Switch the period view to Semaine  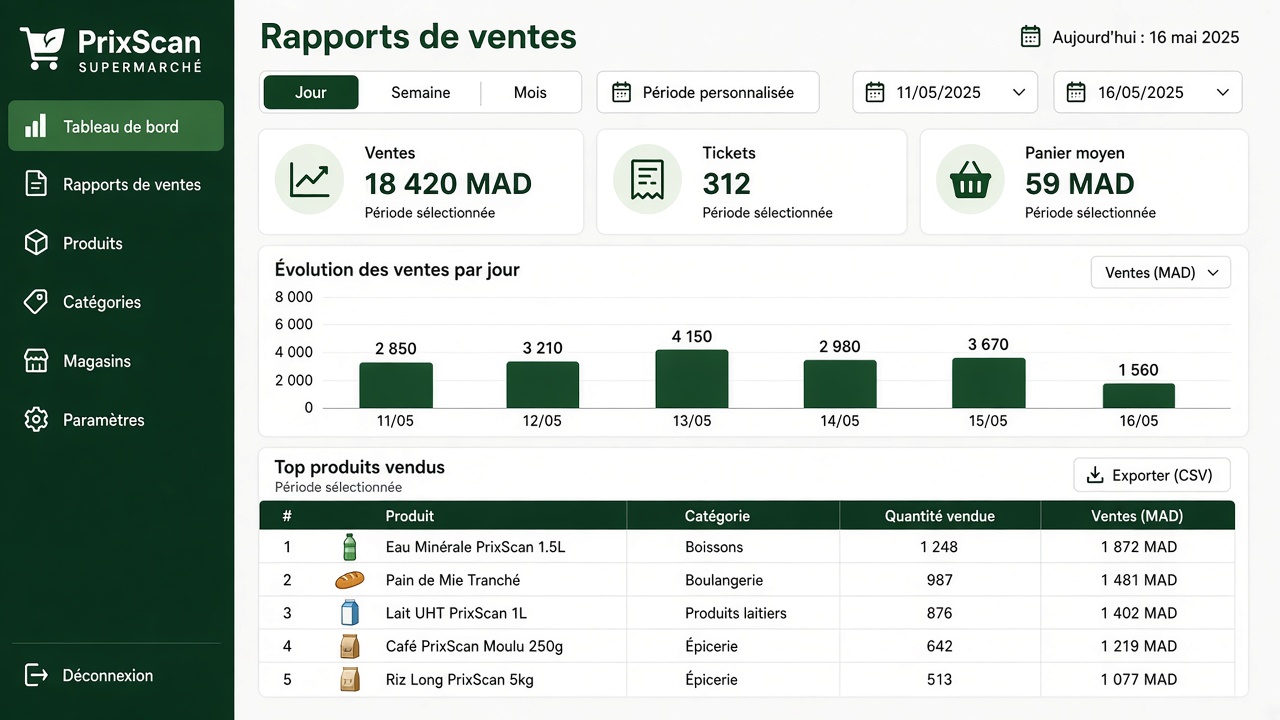pyautogui.click(x=420, y=92)
